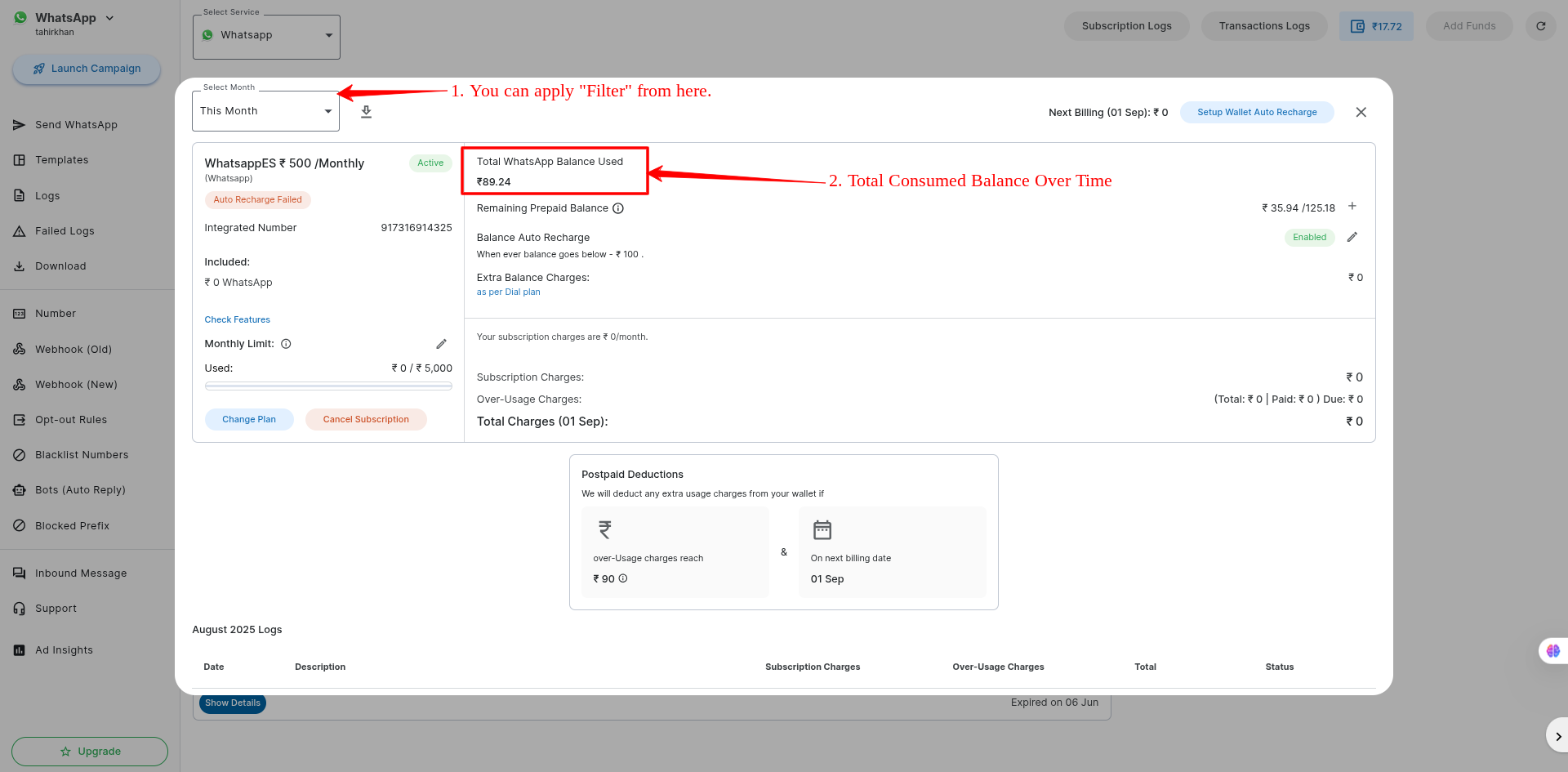Edit the Monthly Limit pencil icon

tap(441, 344)
